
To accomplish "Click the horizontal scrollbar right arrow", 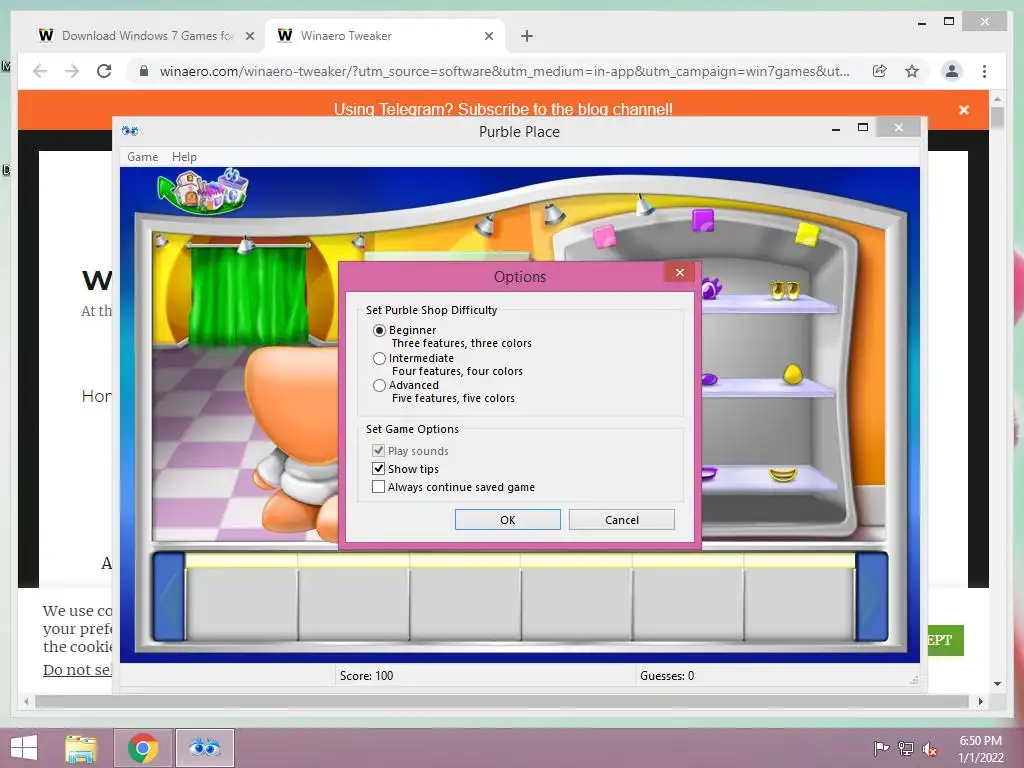I will pyautogui.click(x=980, y=701).
